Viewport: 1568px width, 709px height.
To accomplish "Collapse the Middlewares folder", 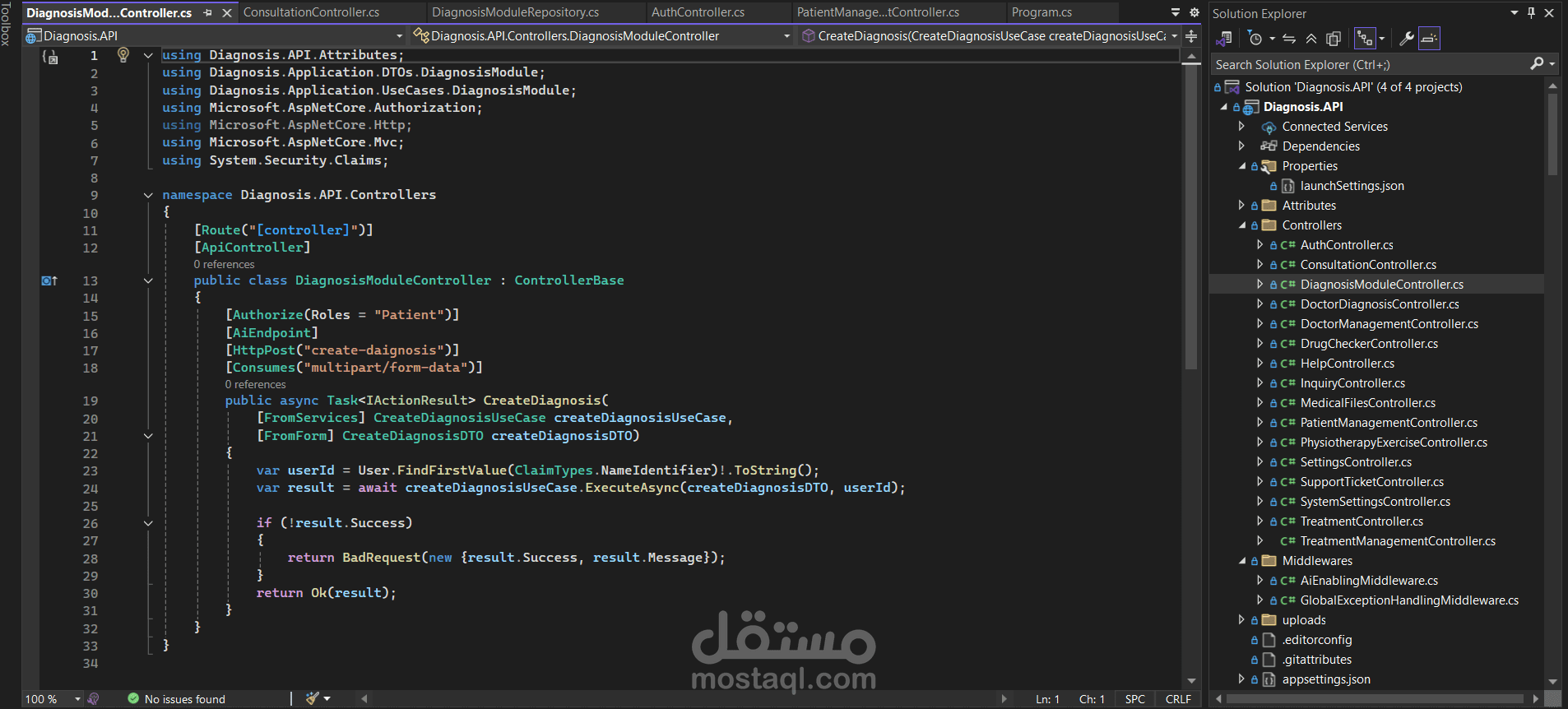I will (x=1241, y=561).
